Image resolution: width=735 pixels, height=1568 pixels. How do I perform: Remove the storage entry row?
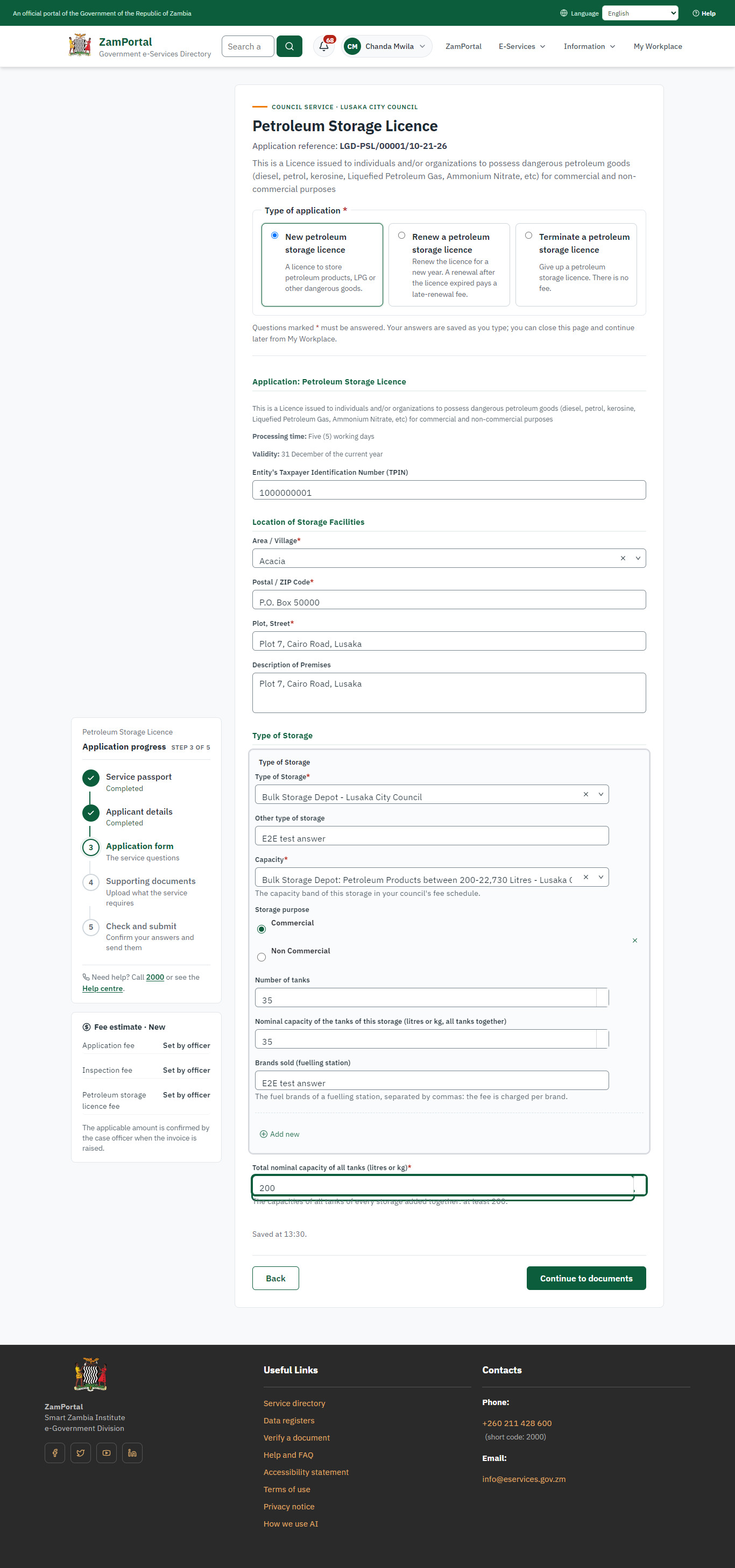pyautogui.click(x=634, y=940)
